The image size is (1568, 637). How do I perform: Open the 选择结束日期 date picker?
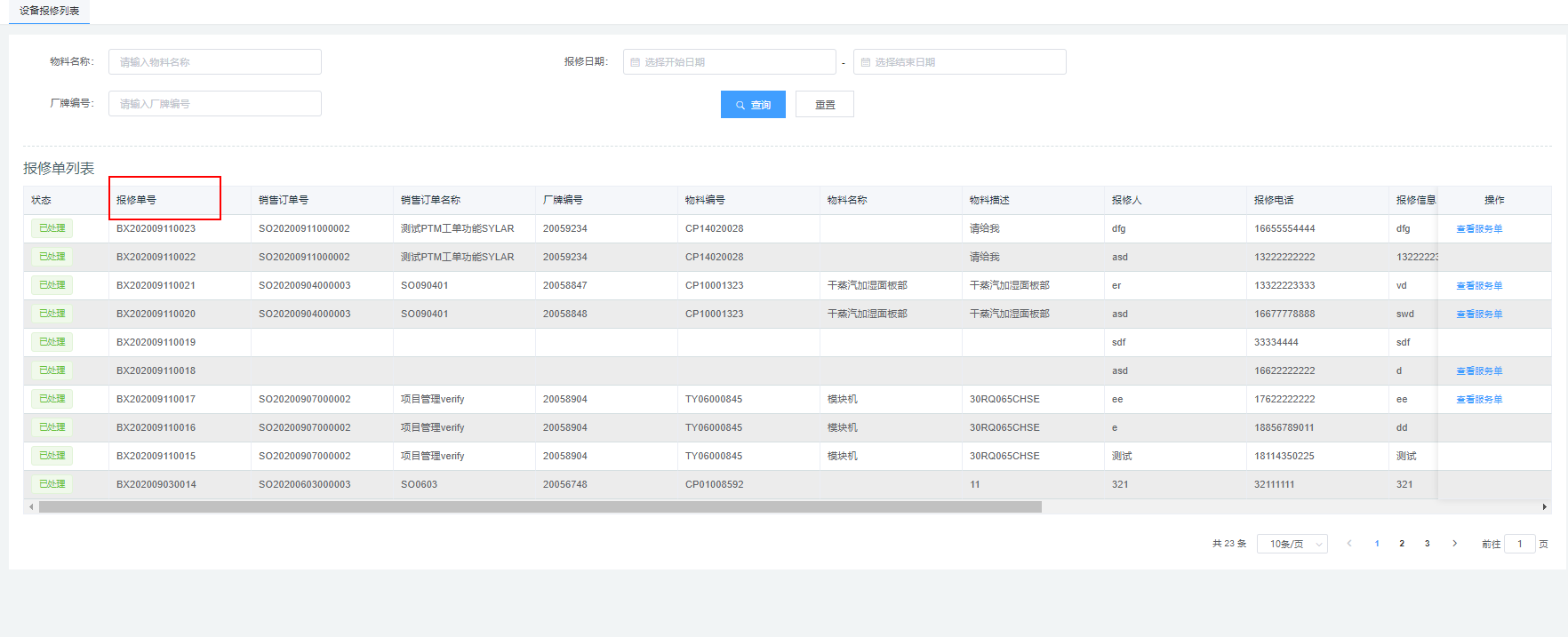[x=960, y=62]
